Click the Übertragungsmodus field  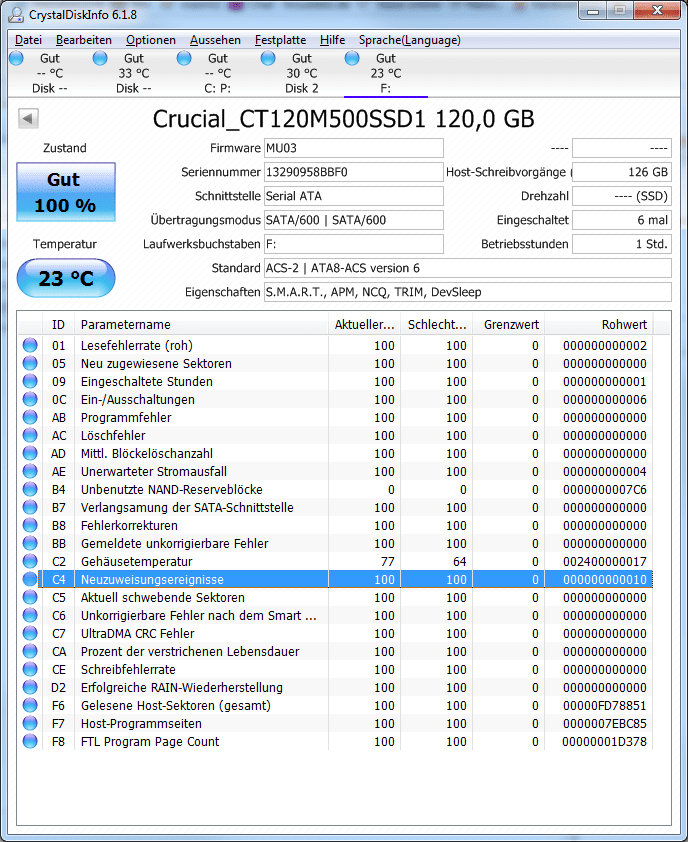click(353, 220)
